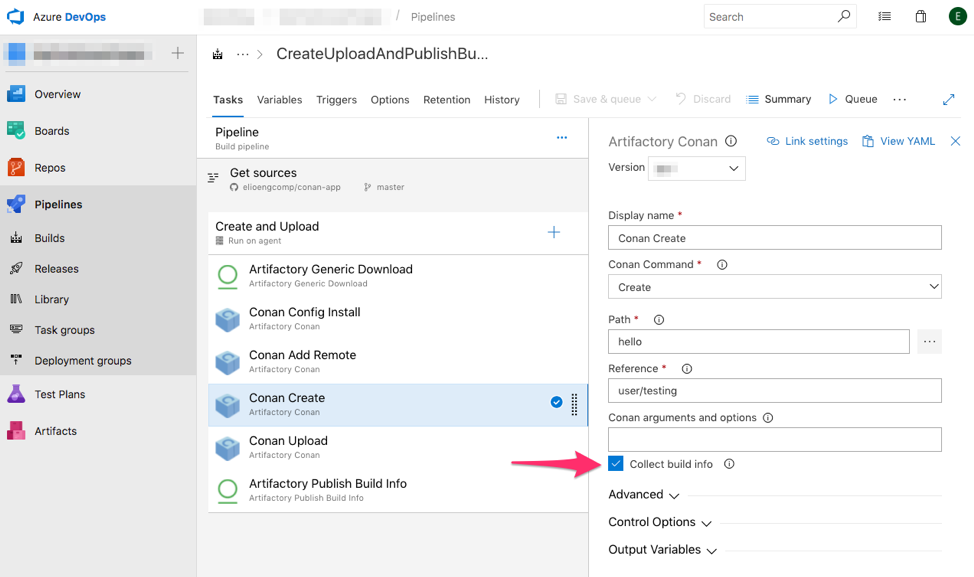Enable the Collect build info checkbox
Viewport: 974px width, 577px height.
615,463
